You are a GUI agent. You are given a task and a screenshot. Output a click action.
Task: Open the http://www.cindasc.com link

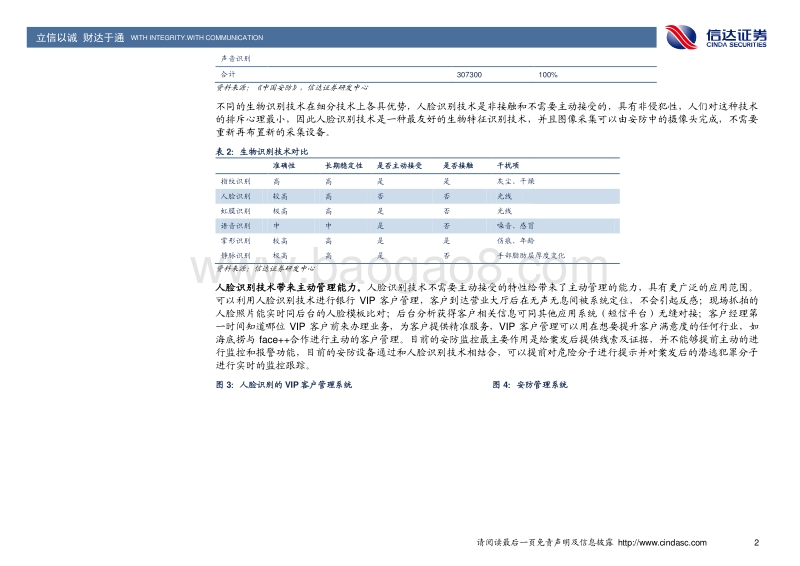pos(662,543)
